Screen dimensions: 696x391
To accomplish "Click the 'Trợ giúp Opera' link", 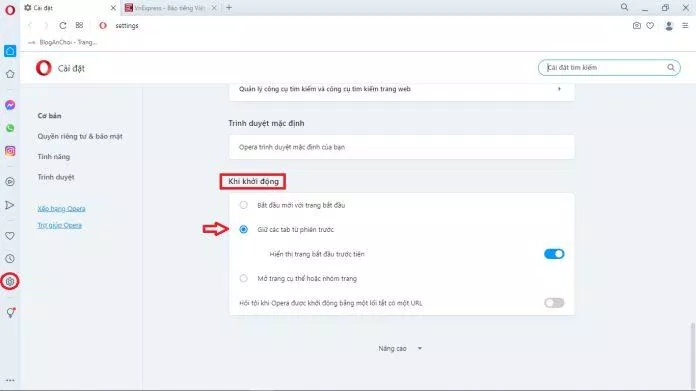I will 59,225.
